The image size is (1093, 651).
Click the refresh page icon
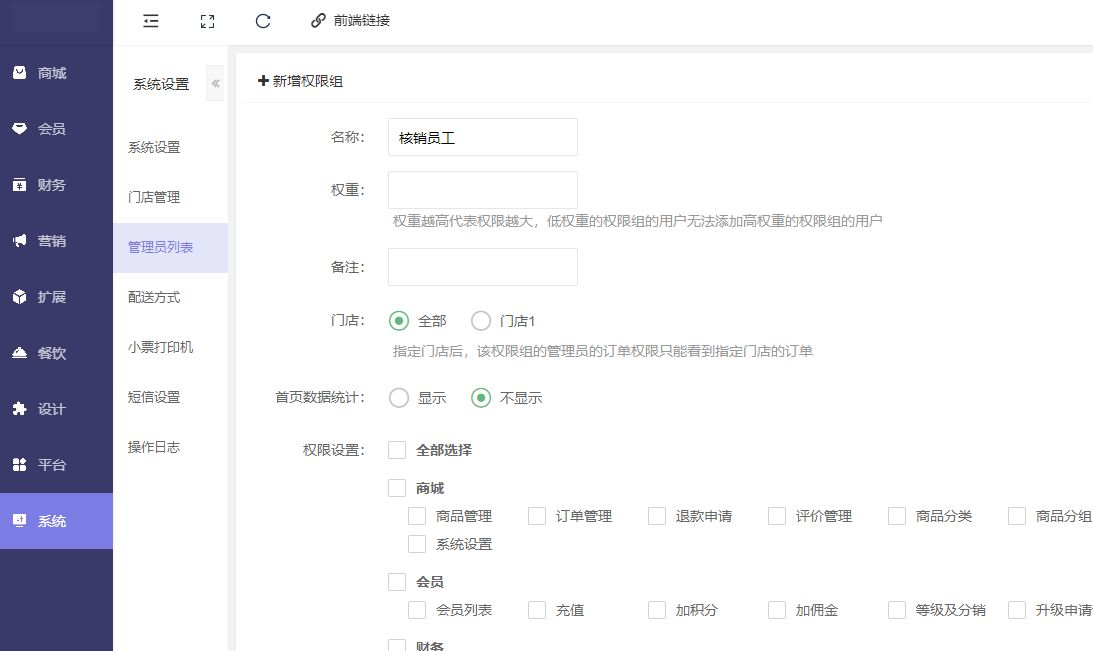tap(263, 20)
